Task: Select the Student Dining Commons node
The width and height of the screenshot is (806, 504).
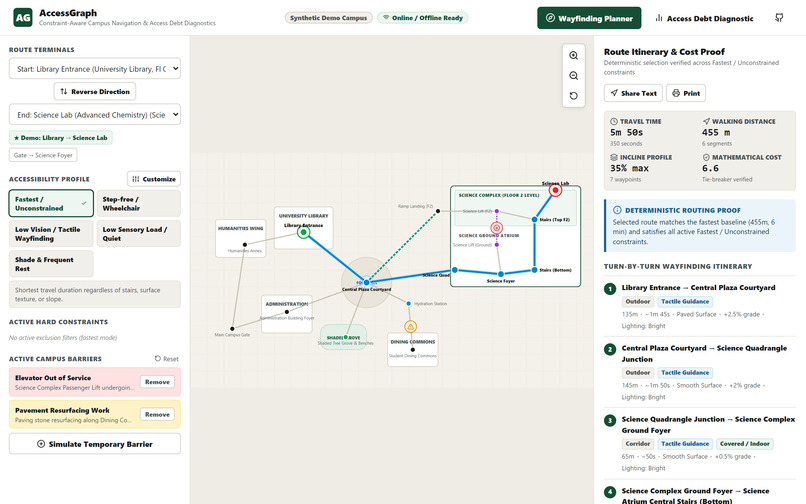Action: coord(413,350)
